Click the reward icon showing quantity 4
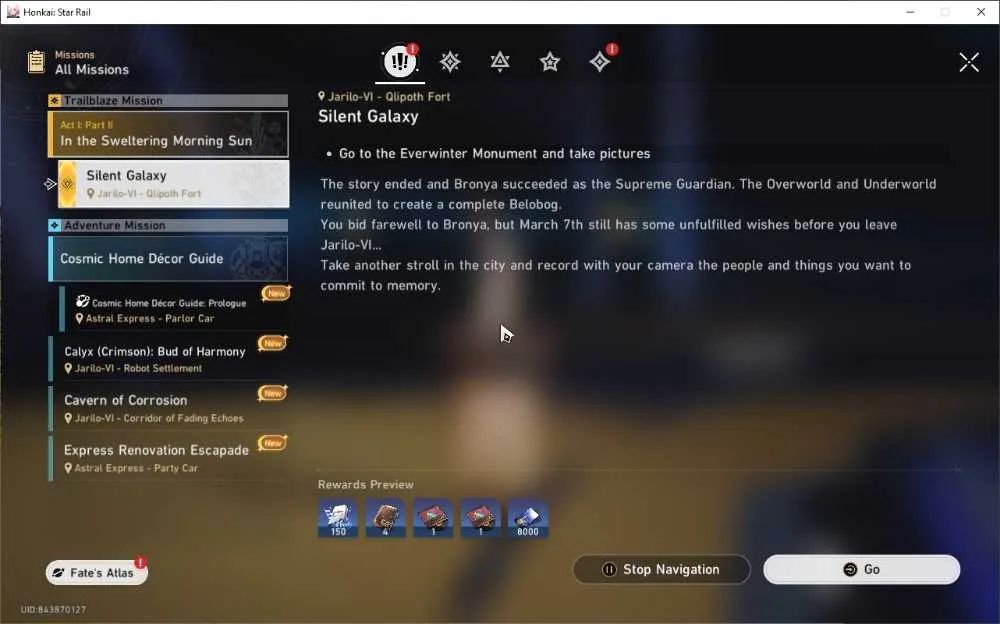 tap(385, 518)
